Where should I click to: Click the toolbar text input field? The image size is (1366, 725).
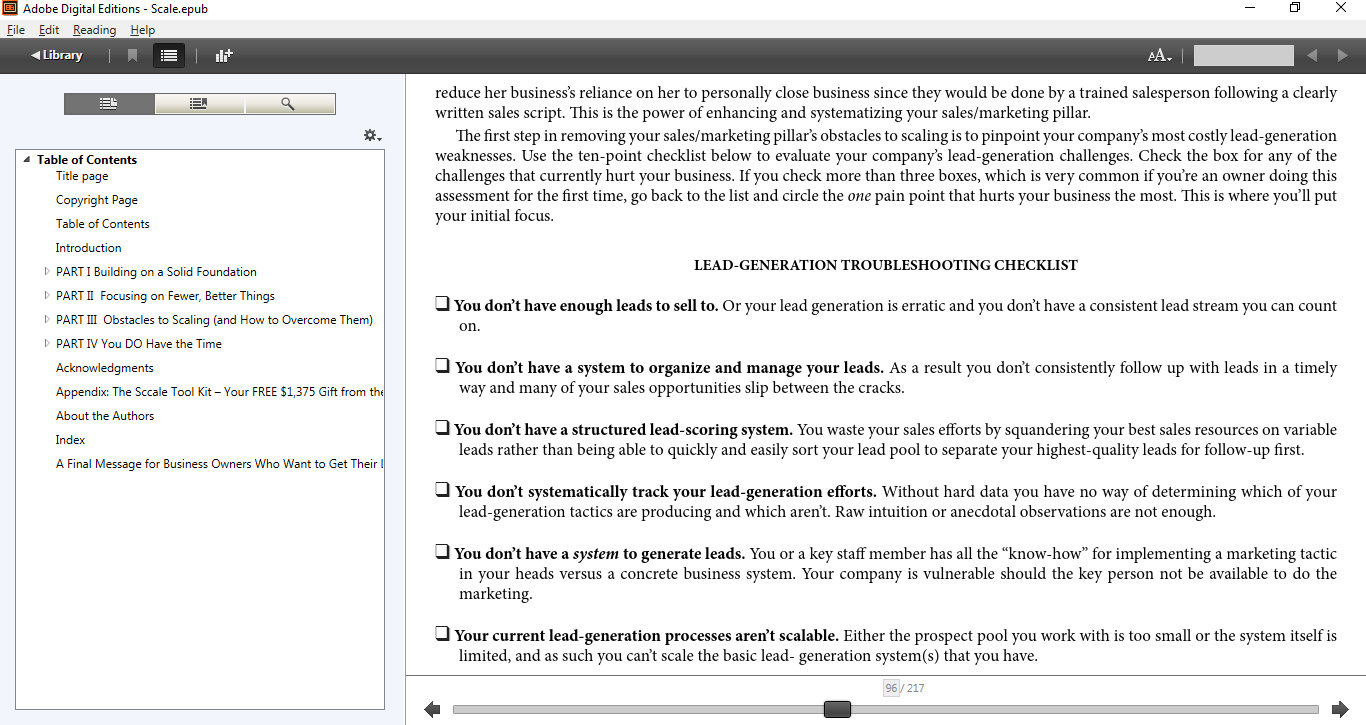(1243, 56)
